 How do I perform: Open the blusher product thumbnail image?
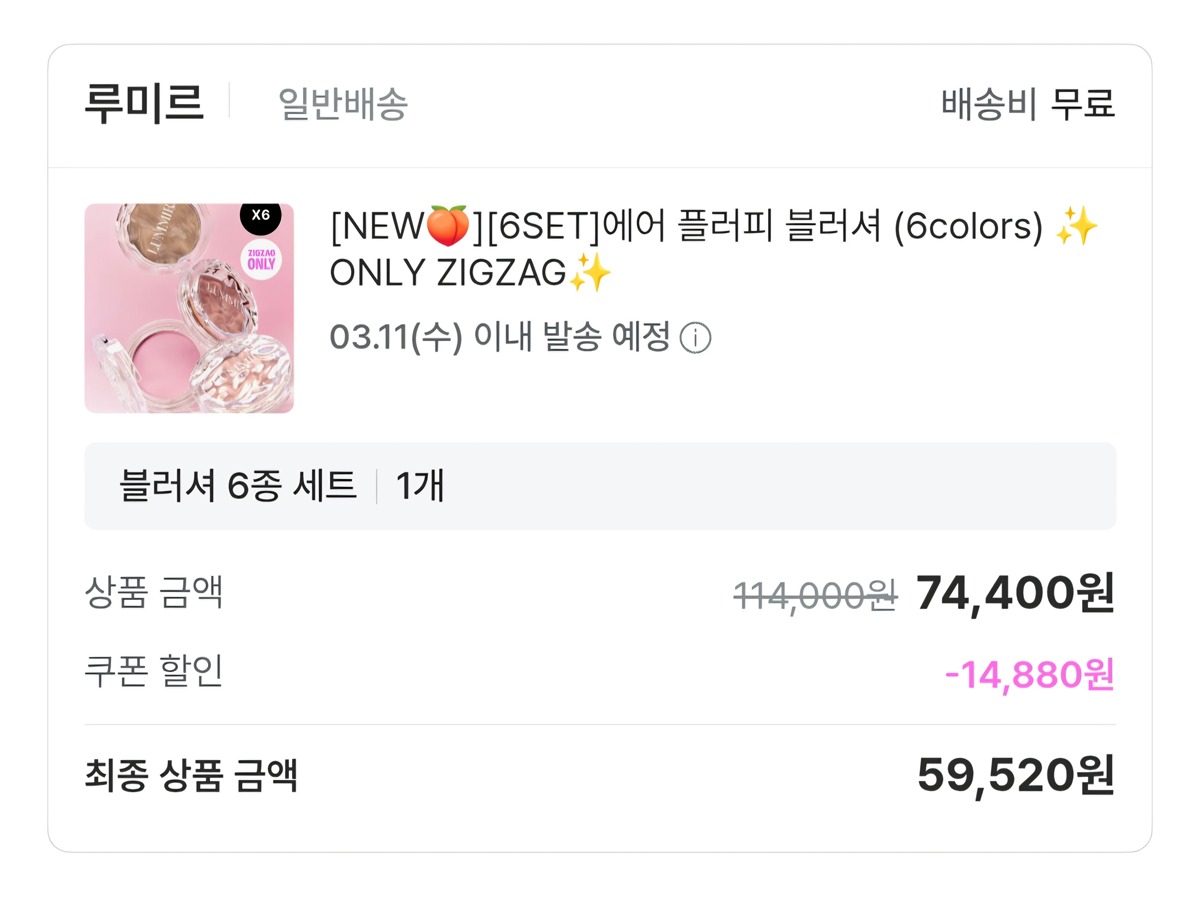point(189,308)
